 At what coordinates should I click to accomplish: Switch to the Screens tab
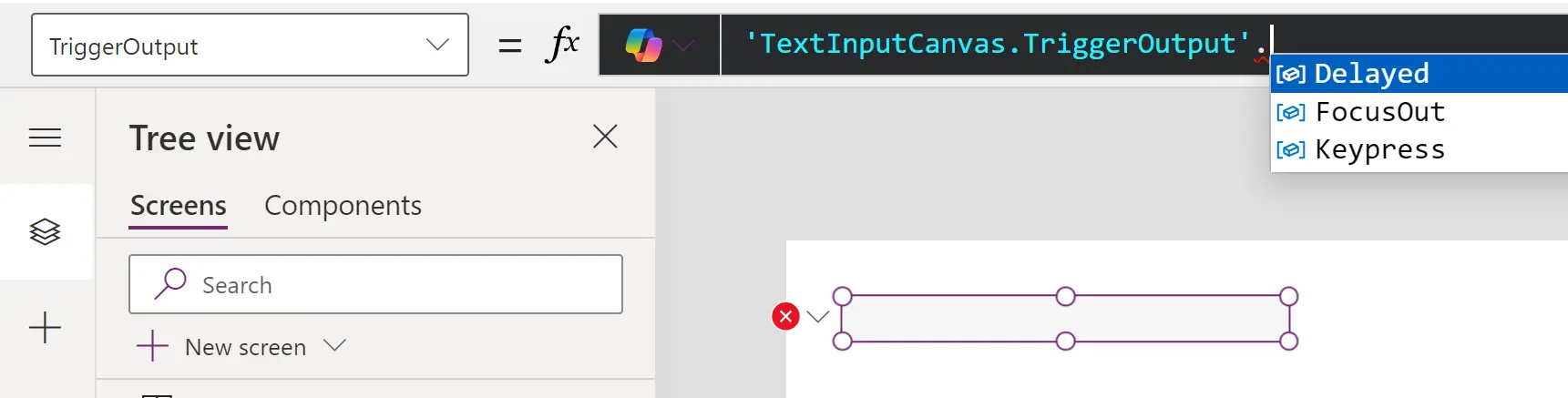tap(178, 206)
